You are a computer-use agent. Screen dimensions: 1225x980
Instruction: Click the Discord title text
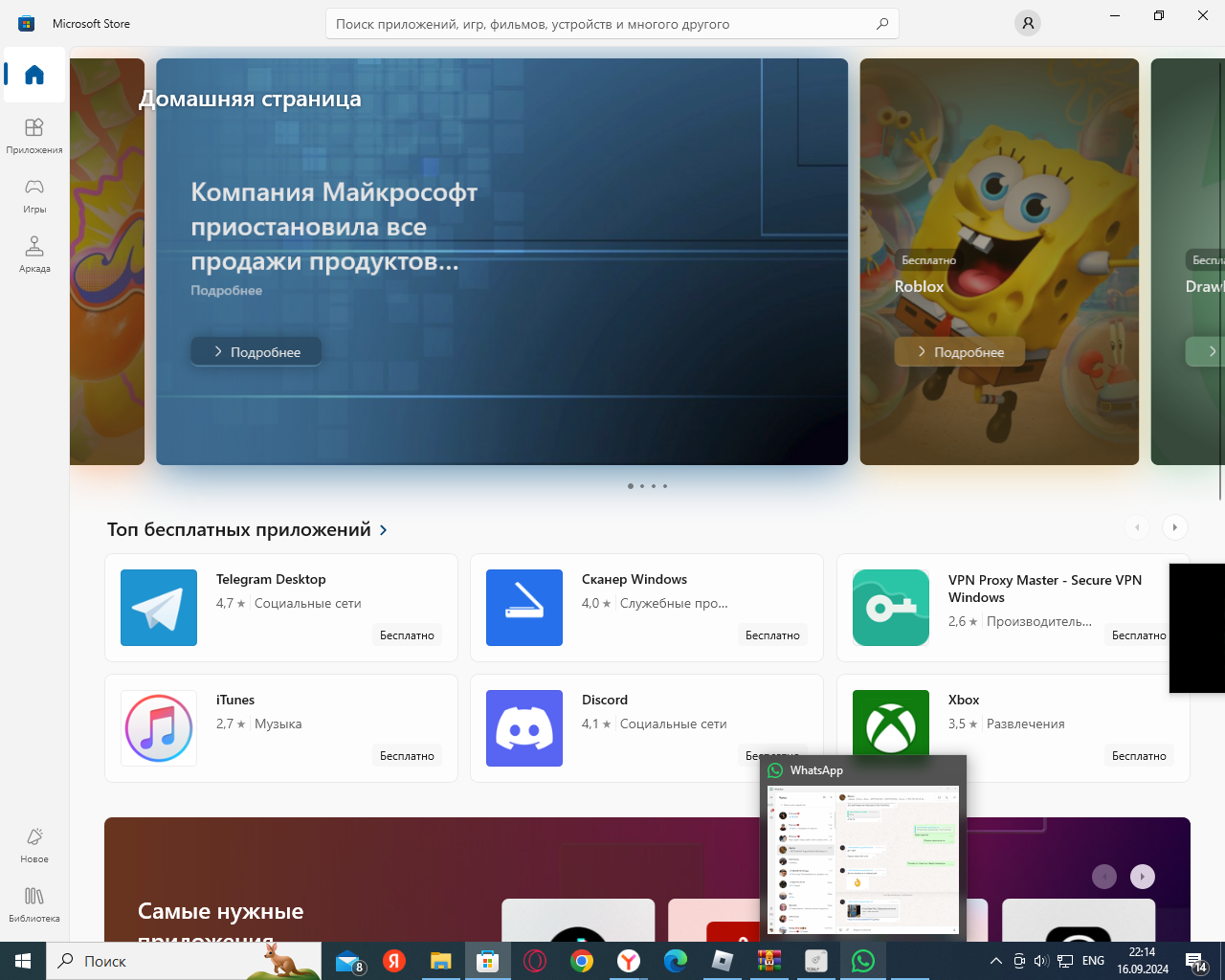[x=605, y=700]
